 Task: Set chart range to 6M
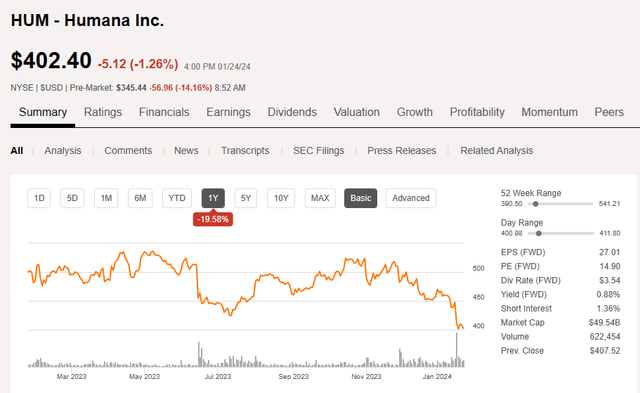tap(140, 198)
